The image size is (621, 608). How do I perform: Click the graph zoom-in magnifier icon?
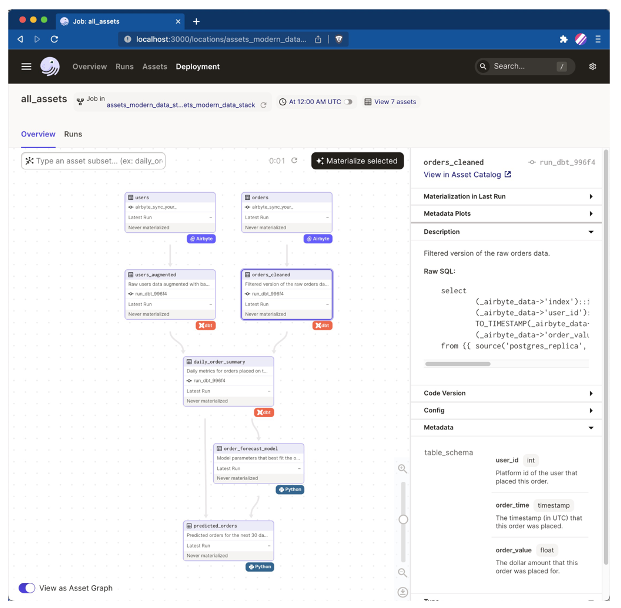[x=403, y=468]
